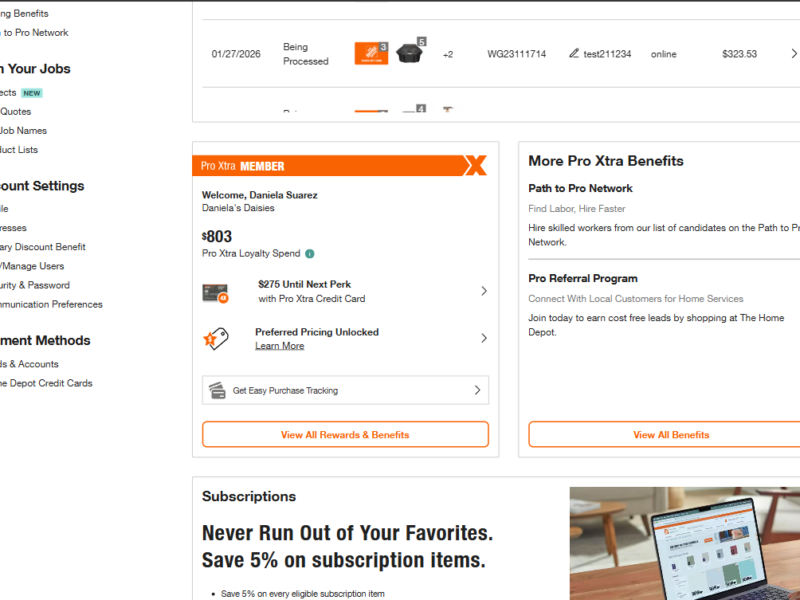Click the orange Pro Xtra X logo
The width and height of the screenshot is (800, 600).
(x=474, y=166)
